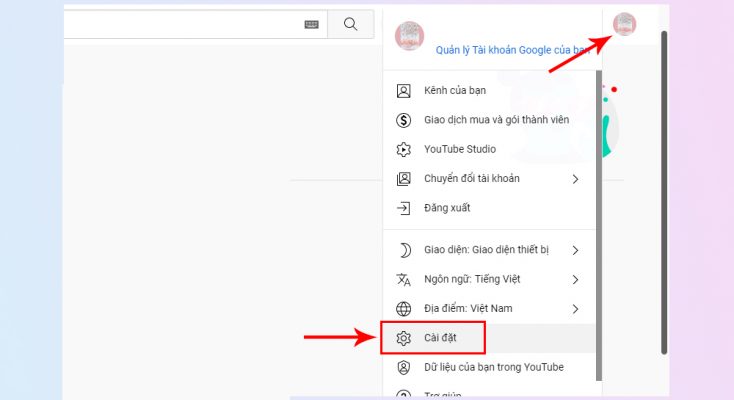The height and width of the screenshot is (400, 734).
Task: Open Địa điểm: Việt Nam option
Action: pos(489,309)
